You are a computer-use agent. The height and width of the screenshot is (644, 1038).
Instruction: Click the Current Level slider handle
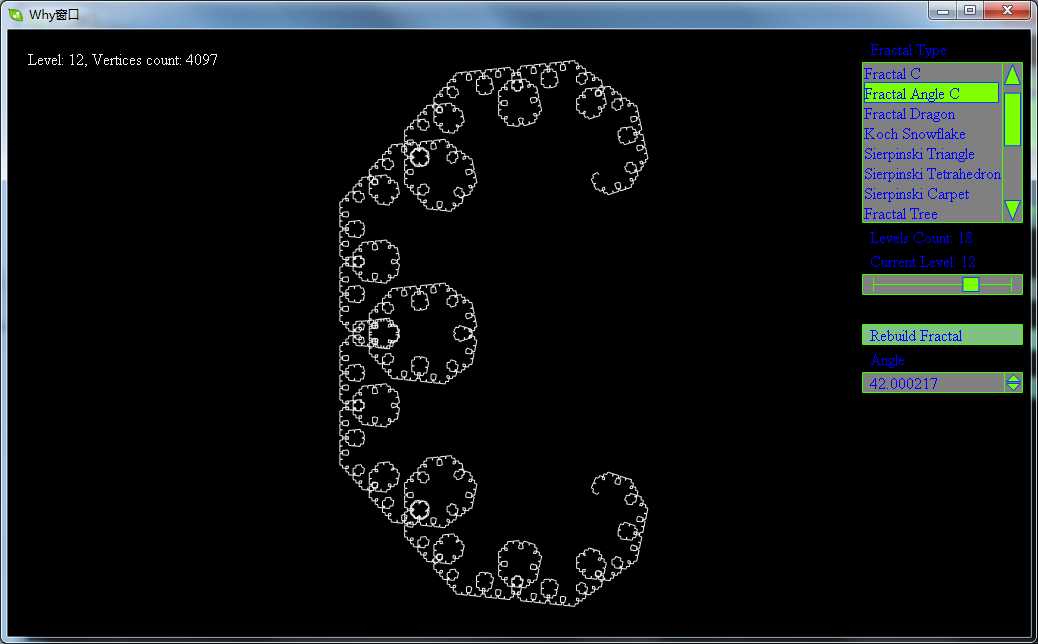click(x=970, y=285)
